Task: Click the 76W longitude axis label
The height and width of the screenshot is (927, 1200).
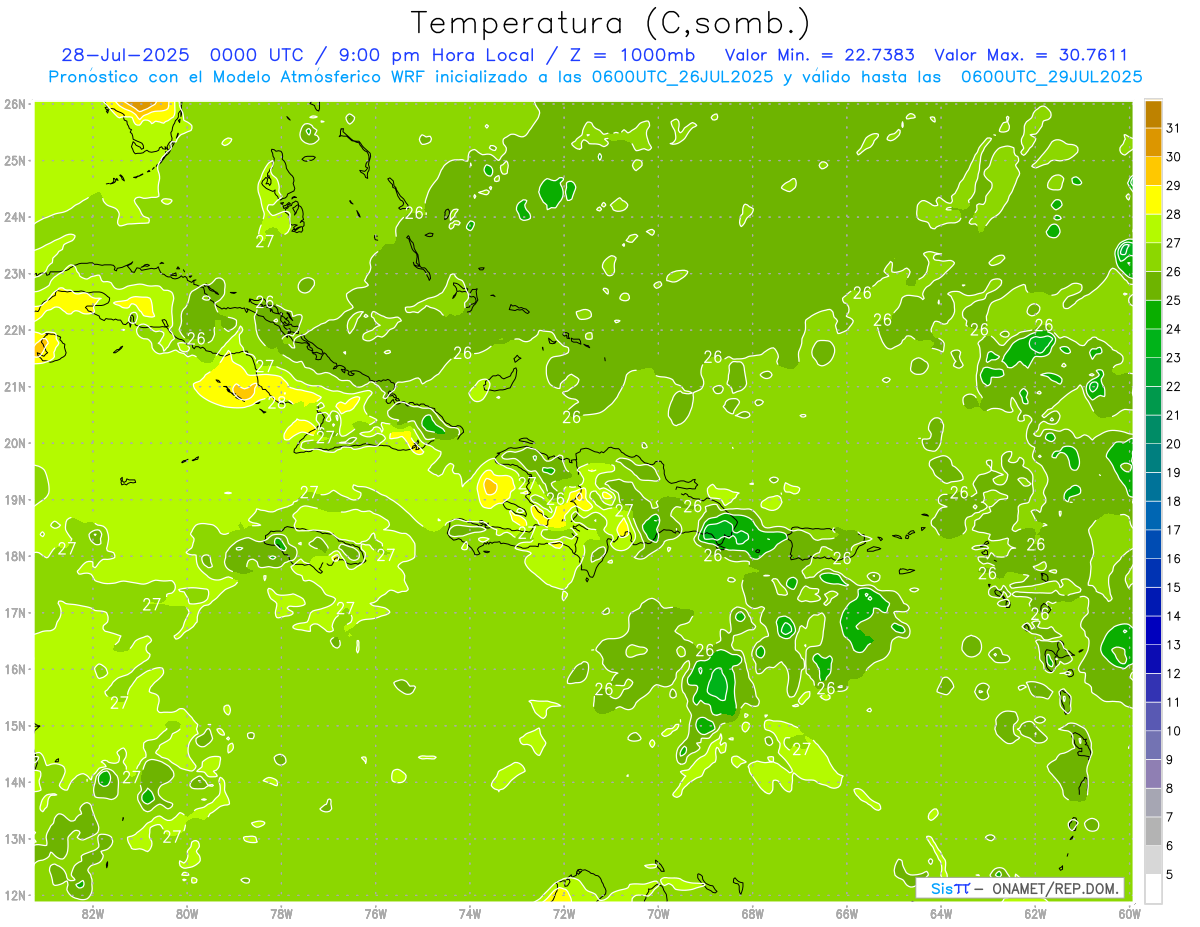Action: (x=375, y=913)
